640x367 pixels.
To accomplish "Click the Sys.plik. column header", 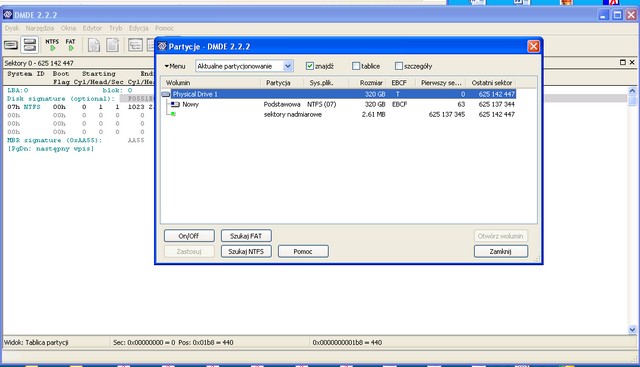I will [326, 83].
